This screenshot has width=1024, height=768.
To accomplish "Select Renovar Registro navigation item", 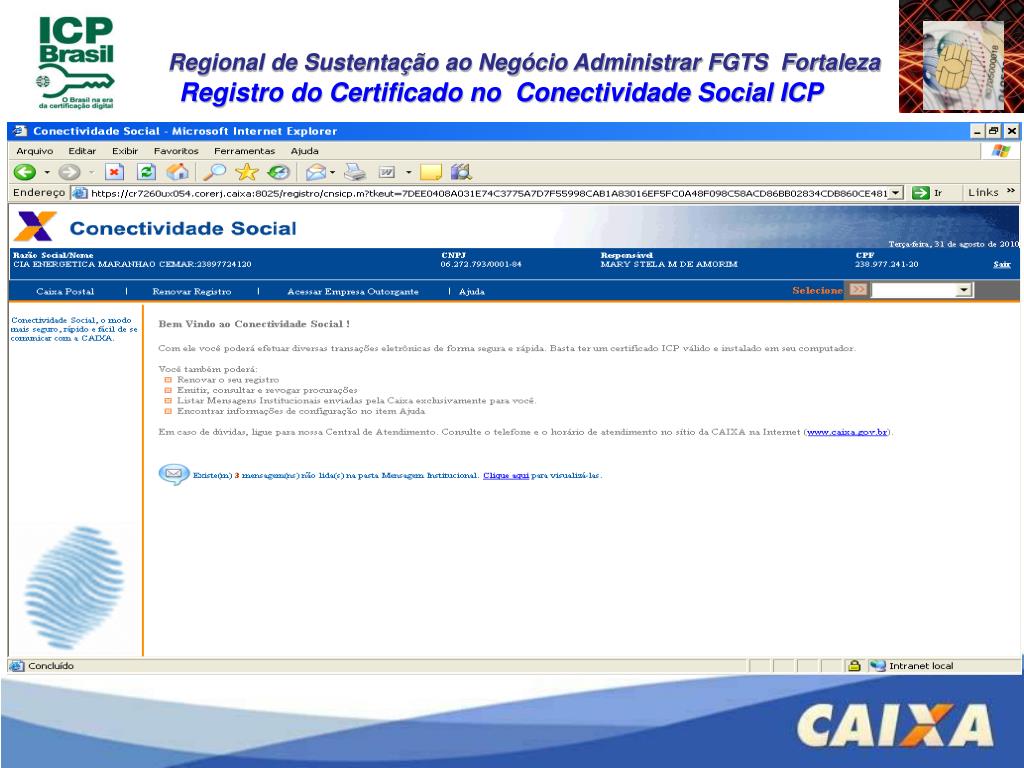I will [x=192, y=291].
